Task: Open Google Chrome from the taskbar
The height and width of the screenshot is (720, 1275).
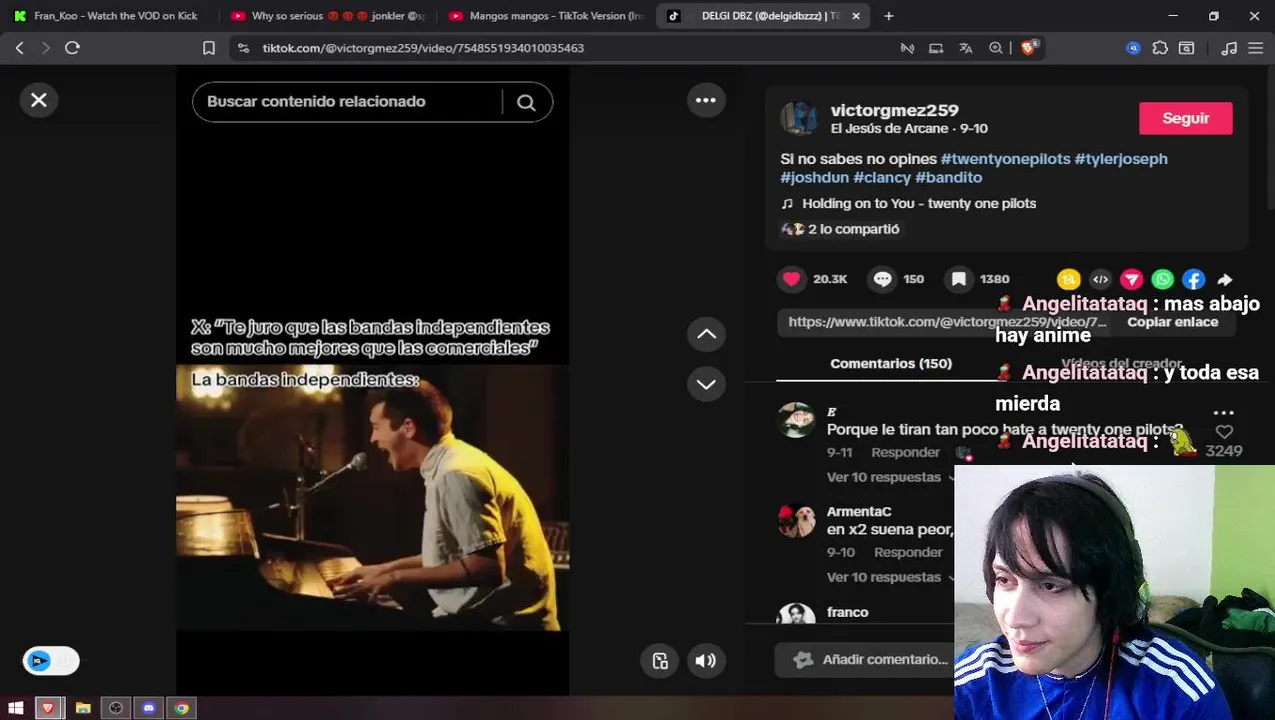Action: tap(182, 708)
